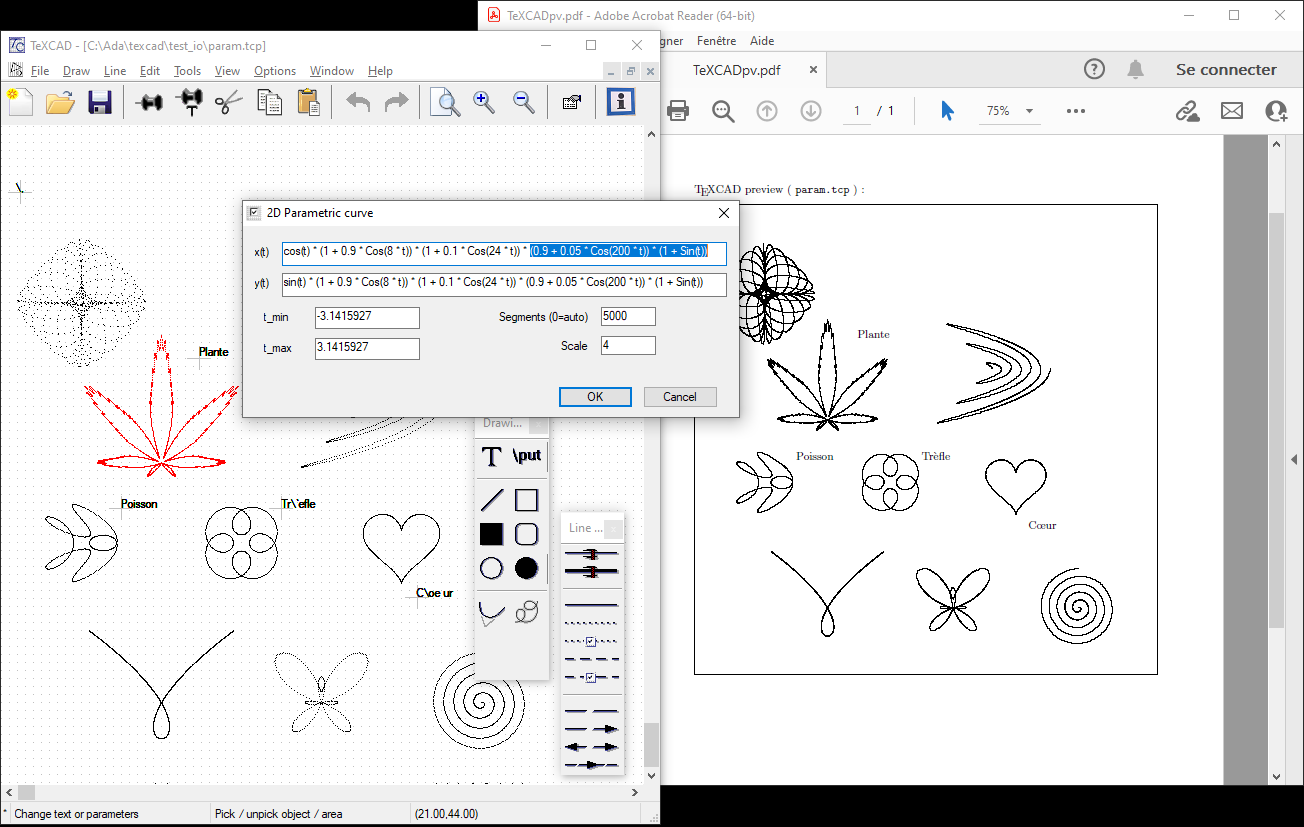Open the Tools menu in TeXCAD

pyautogui.click(x=187, y=71)
